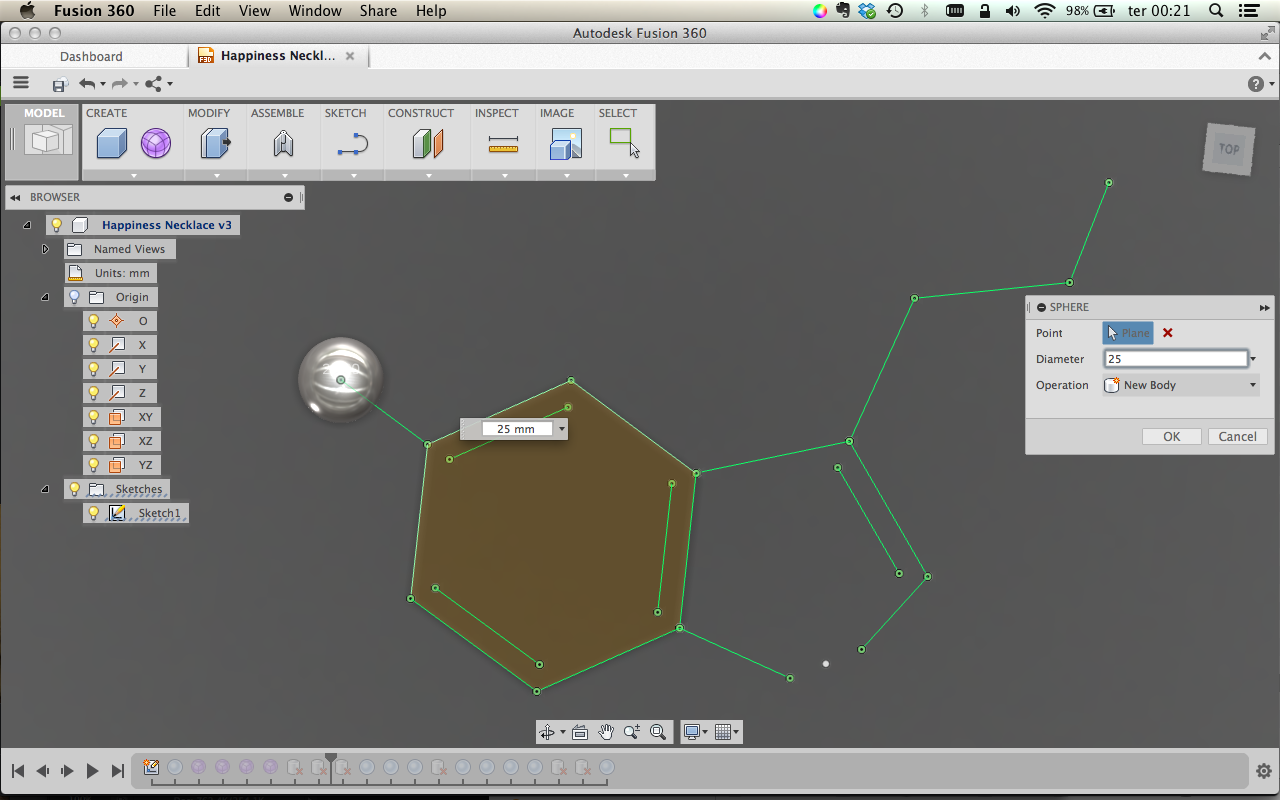This screenshot has width=1280, height=800.
Task: Activate the Look At camera icon
Action: click(580, 732)
